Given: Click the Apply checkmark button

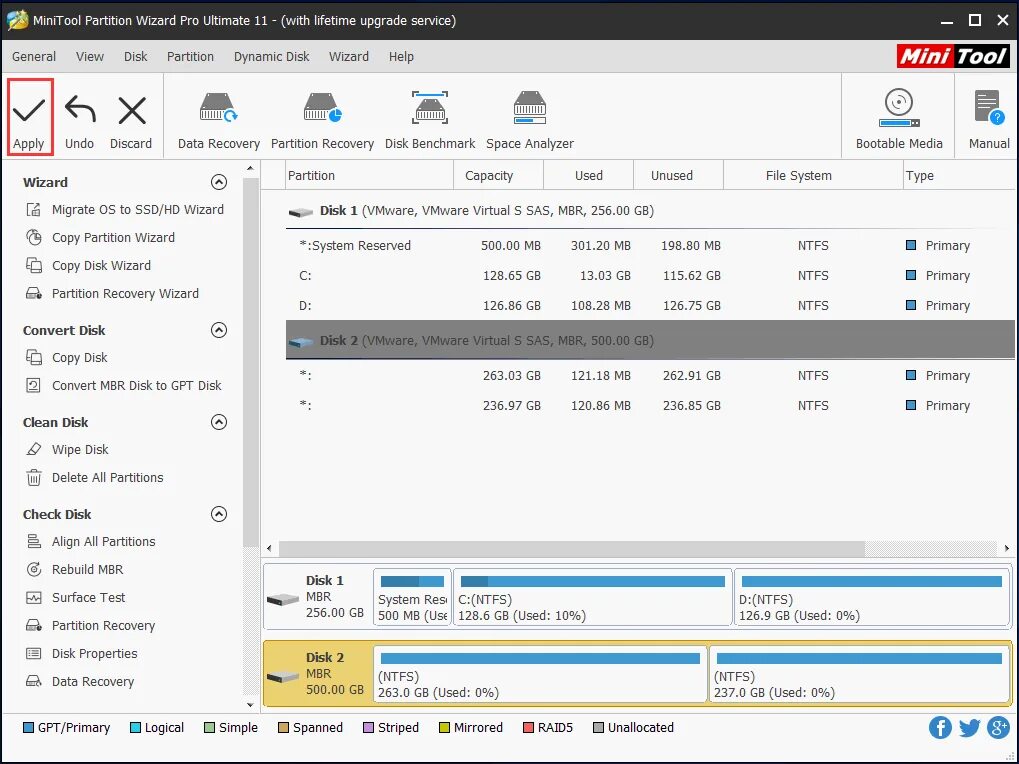Looking at the screenshot, I should click(x=29, y=118).
